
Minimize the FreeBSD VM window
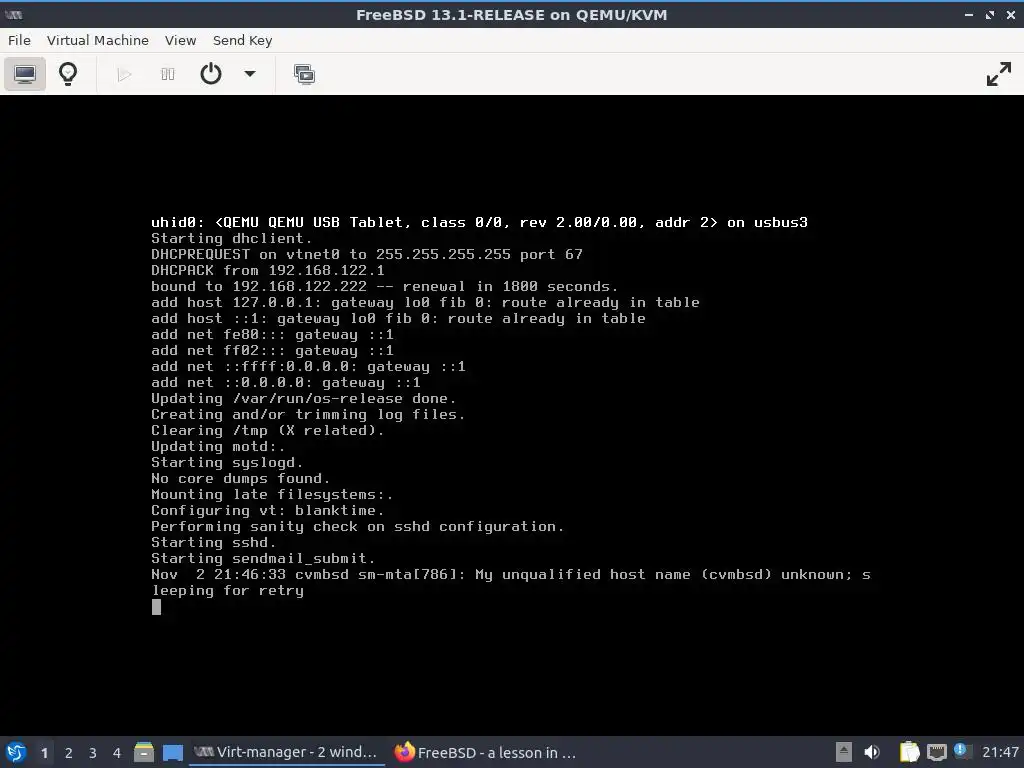[x=968, y=15]
